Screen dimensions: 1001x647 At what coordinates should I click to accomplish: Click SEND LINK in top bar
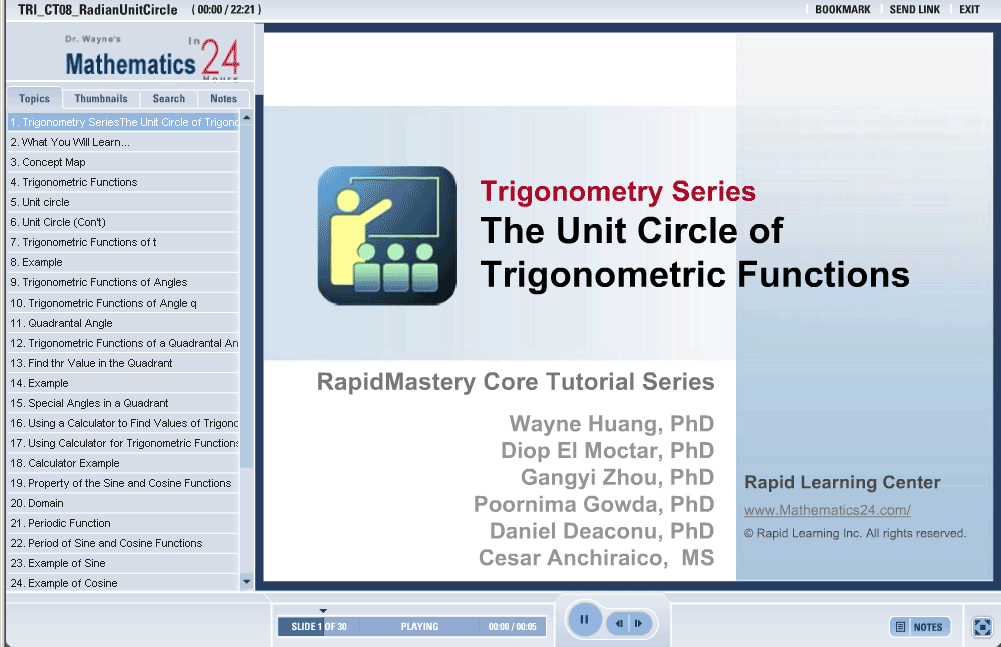point(915,10)
